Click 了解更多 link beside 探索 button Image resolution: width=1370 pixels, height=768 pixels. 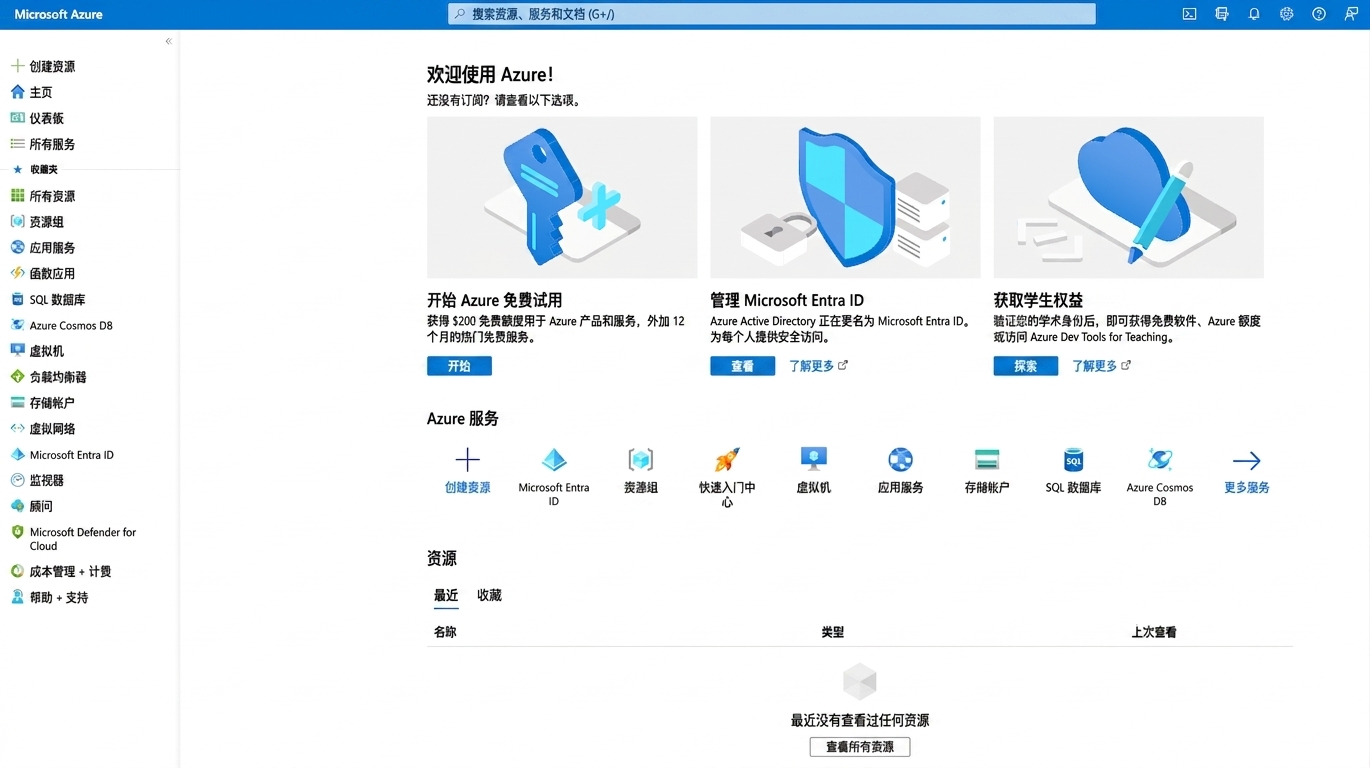1101,366
